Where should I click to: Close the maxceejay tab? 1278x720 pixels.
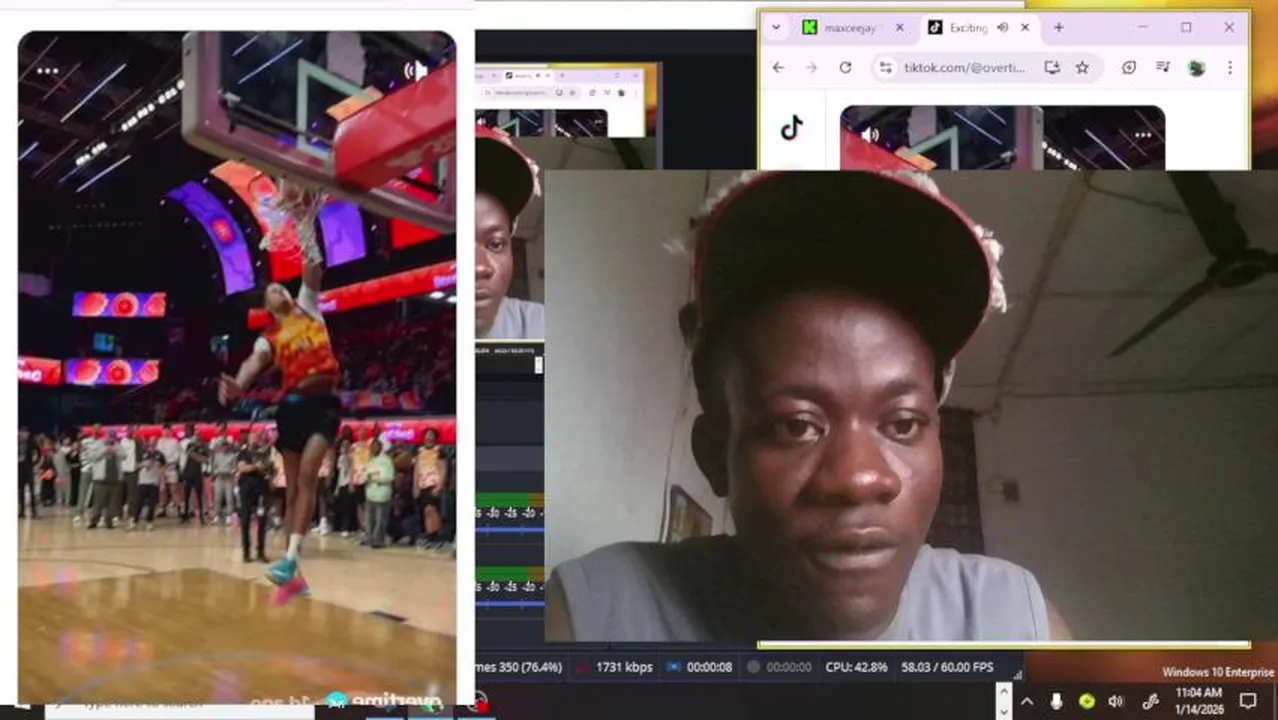pos(899,28)
